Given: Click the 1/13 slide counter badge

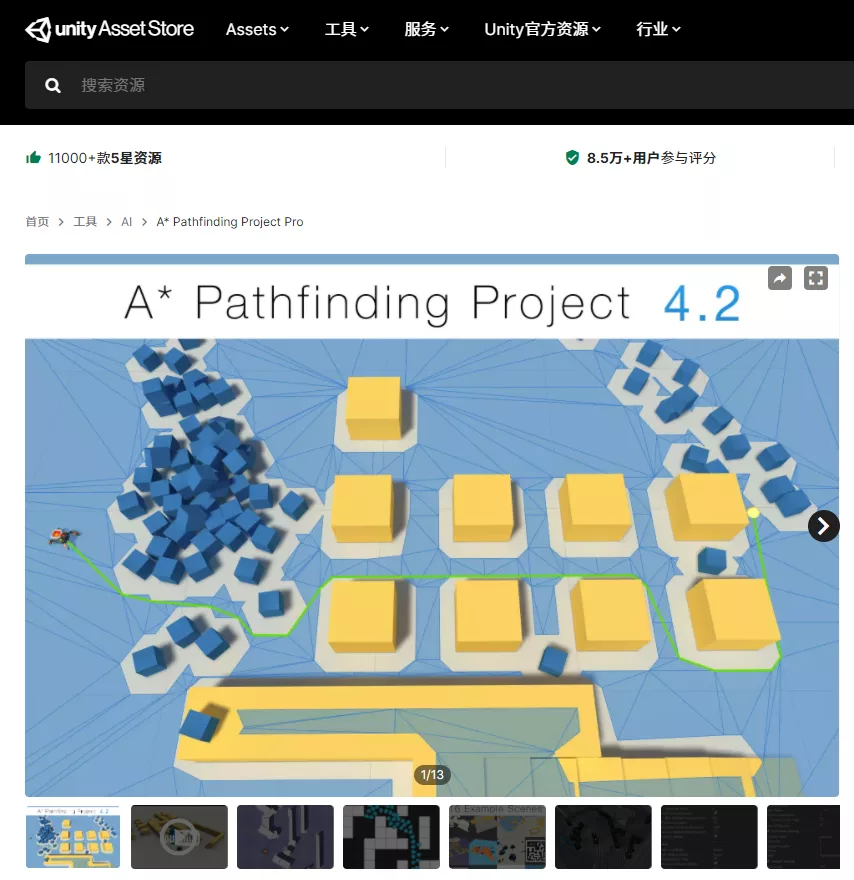Looking at the screenshot, I should click(x=432, y=775).
